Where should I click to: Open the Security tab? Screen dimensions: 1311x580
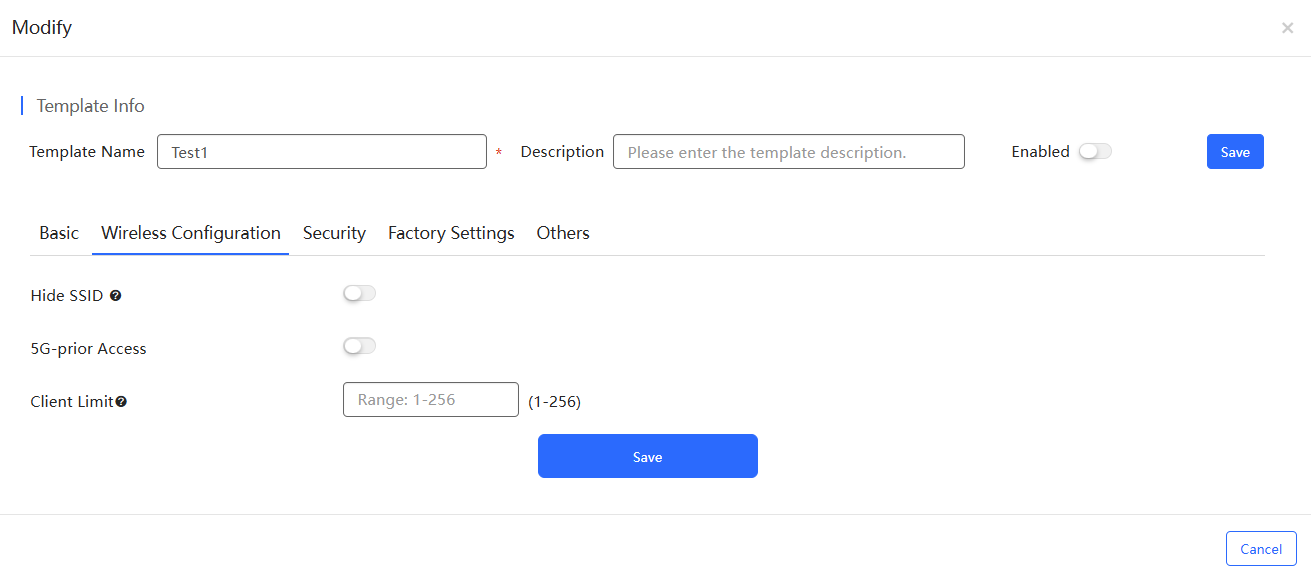tap(334, 233)
